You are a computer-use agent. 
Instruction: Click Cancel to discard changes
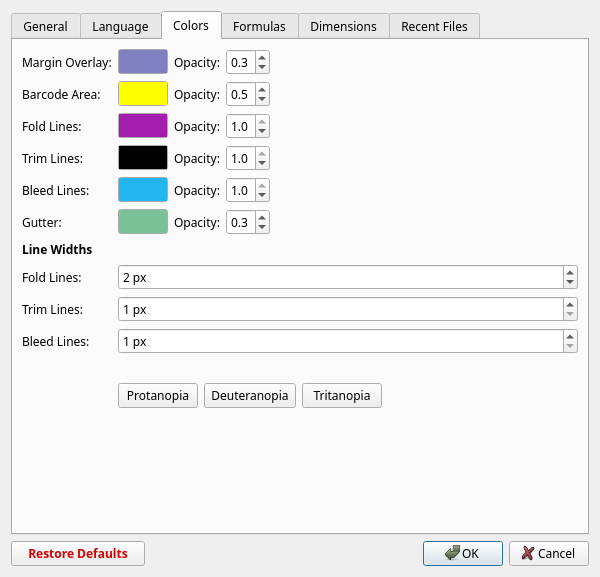click(x=548, y=553)
